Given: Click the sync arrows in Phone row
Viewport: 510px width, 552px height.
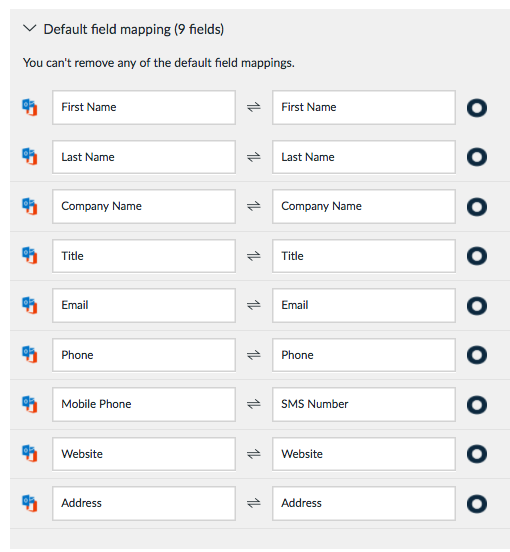Looking at the screenshot, I should [x=253, y=355].
